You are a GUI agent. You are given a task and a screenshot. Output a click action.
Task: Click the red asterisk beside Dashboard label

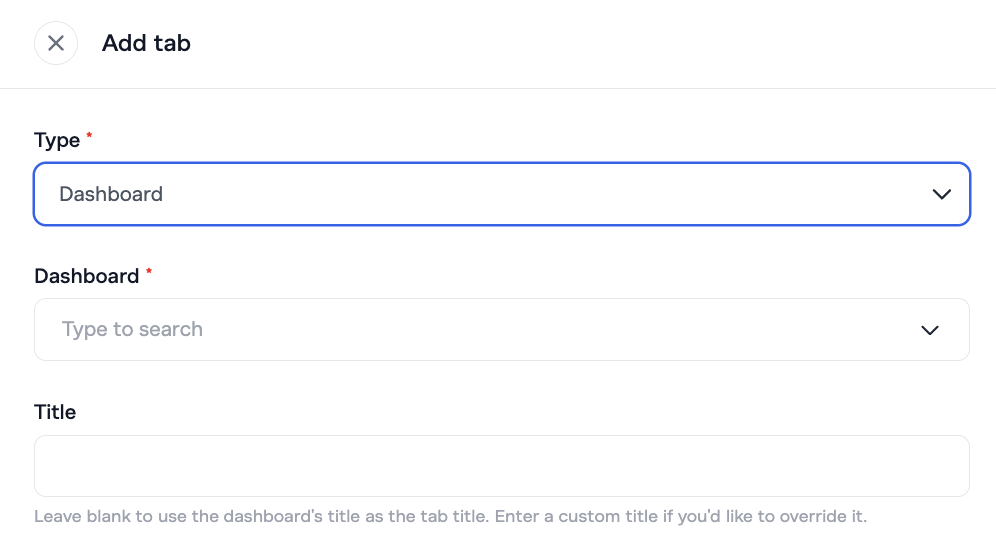149,272
